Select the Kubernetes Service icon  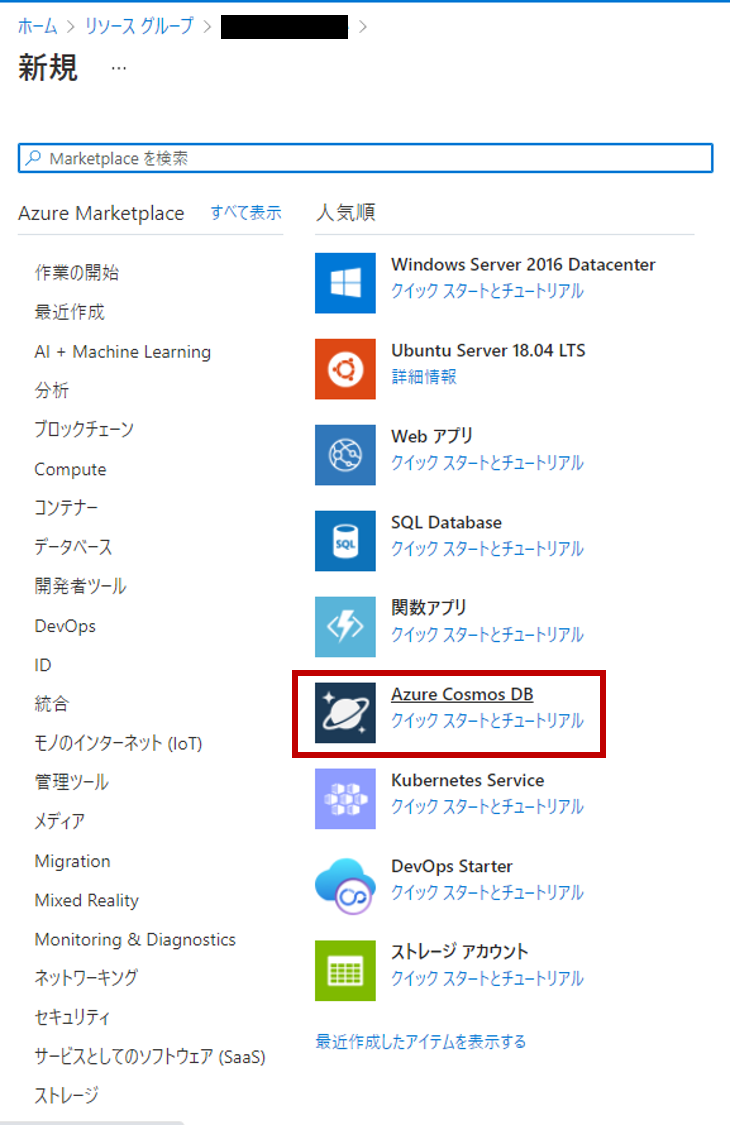(x=345, y=799)
